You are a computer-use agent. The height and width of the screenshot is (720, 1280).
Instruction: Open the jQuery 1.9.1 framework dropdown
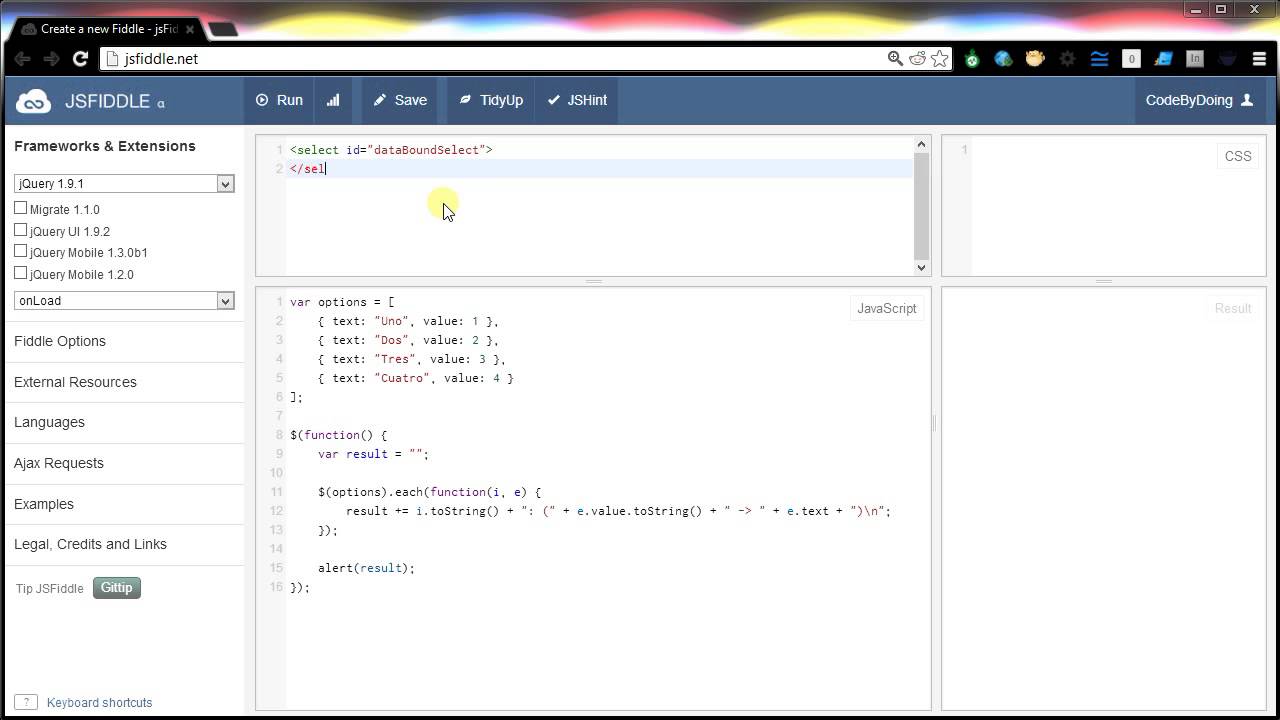[124, 184]
